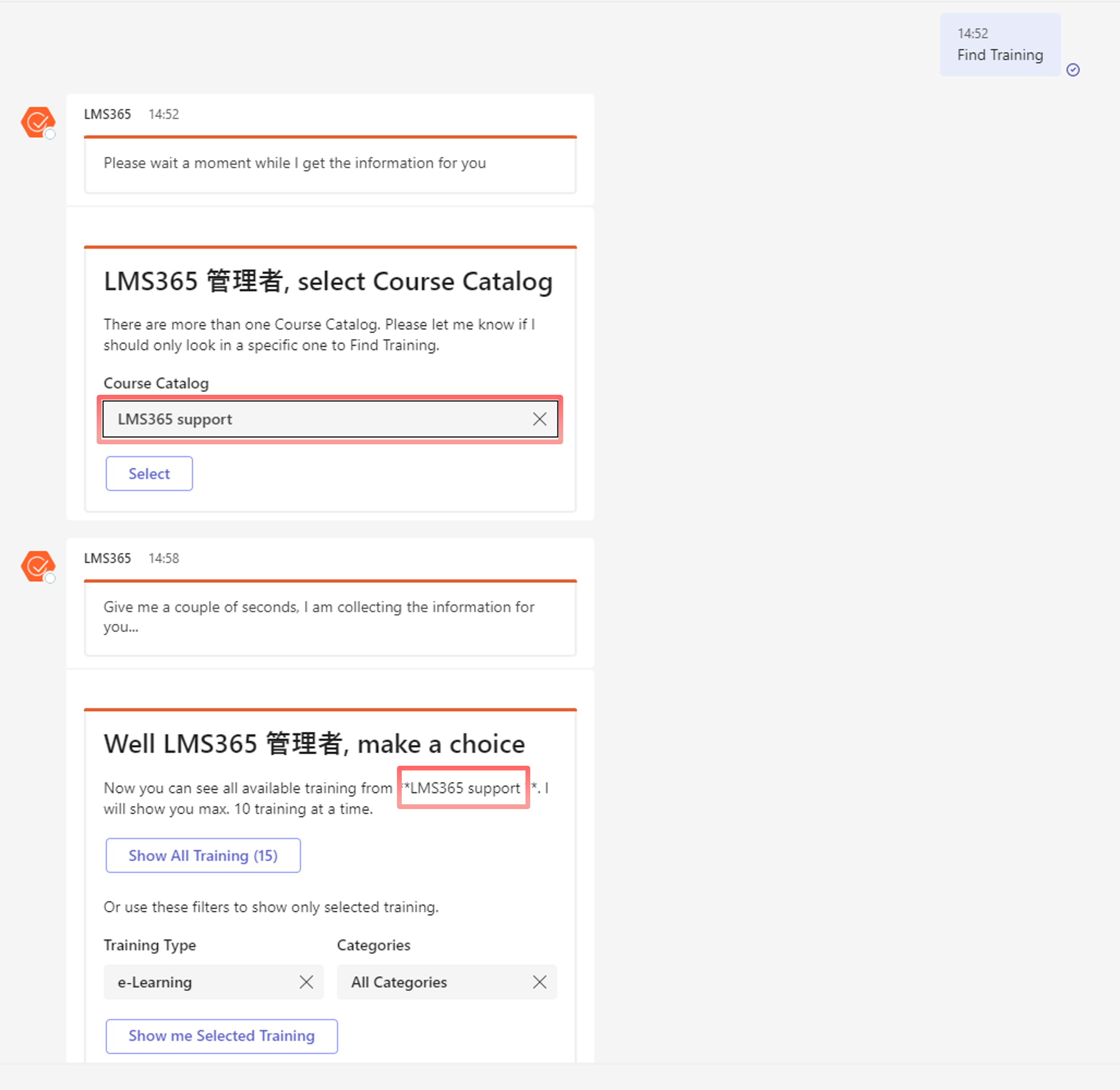Image resolution: width=1120 pixels, height=1090 pixels.
Task: Click the Training Type label
Action: [150, 945]
